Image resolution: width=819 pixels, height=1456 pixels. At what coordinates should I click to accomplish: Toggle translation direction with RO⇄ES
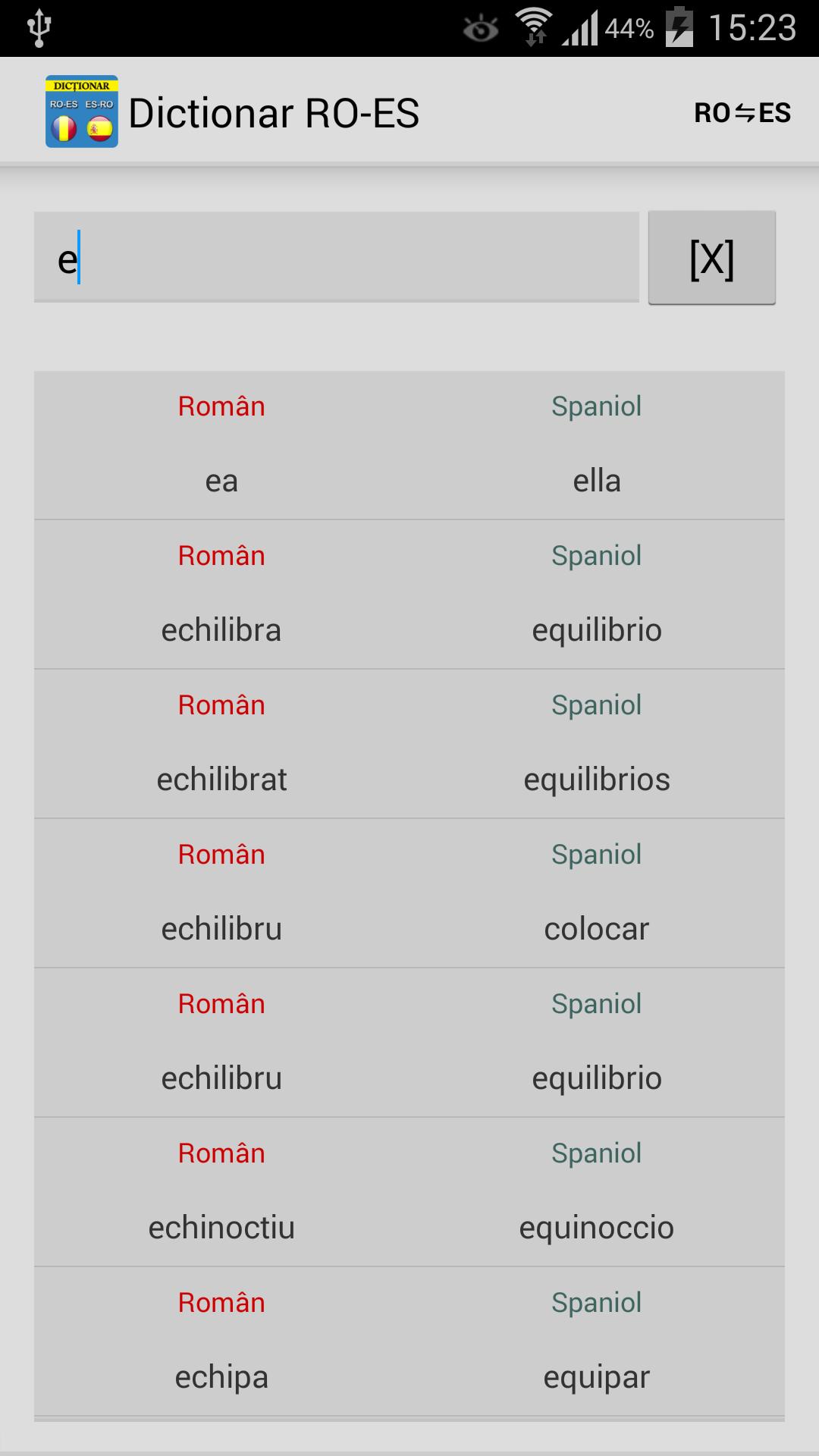pos(742,114)
